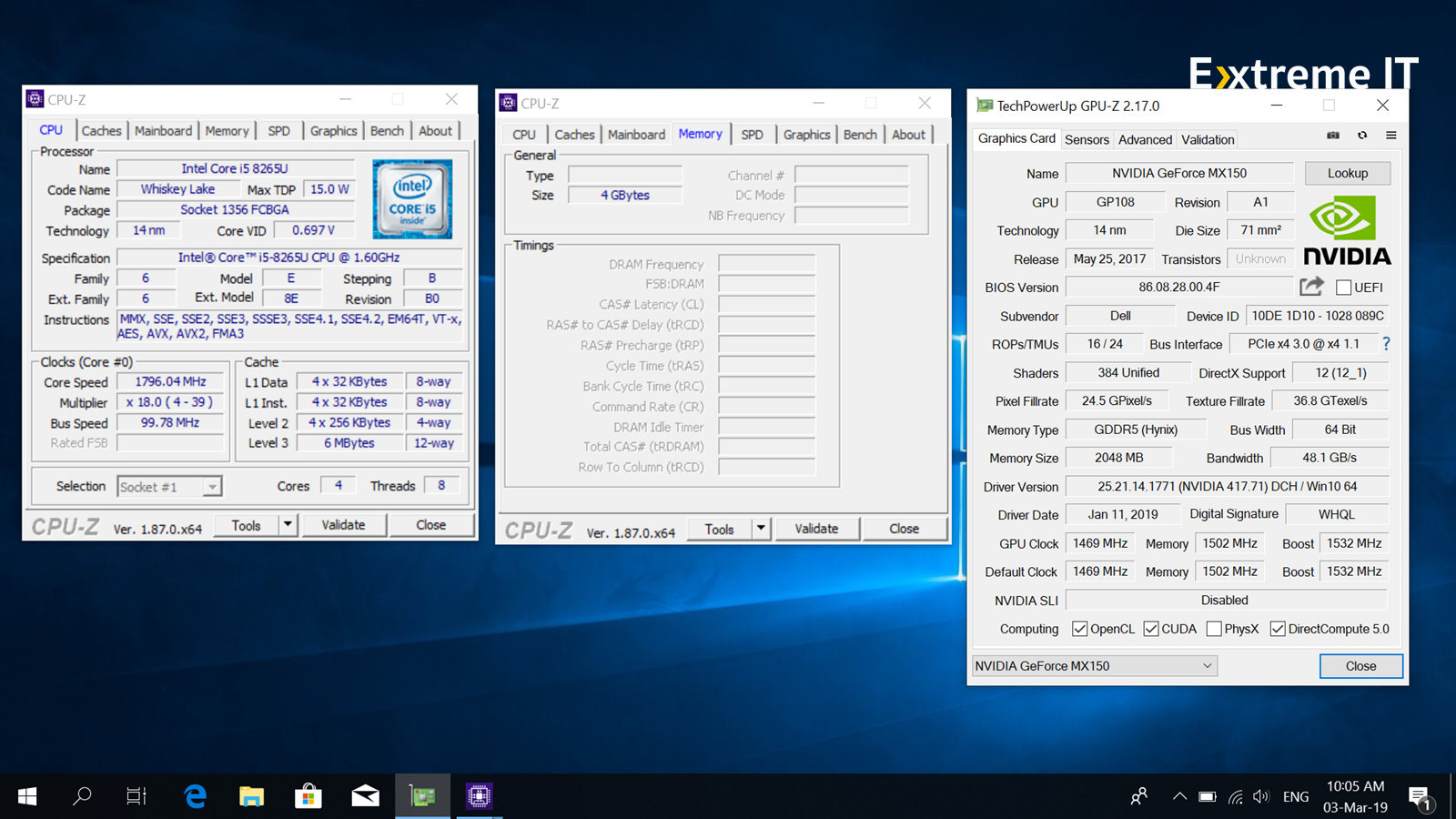1456x819 pixels.
Task: Click the GPU name field NVIDIA GeForce MX150
Action: [x=1179, y=173]
